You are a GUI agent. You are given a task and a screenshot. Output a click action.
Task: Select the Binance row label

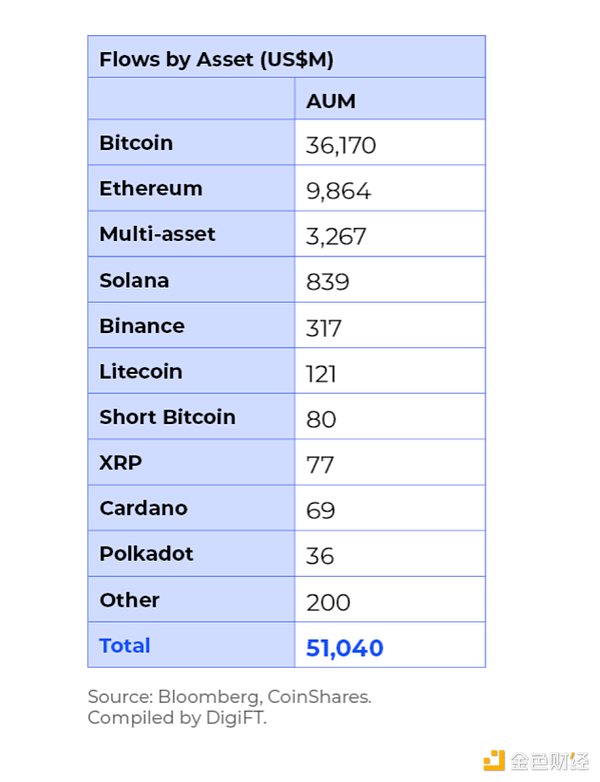(142, 326)
